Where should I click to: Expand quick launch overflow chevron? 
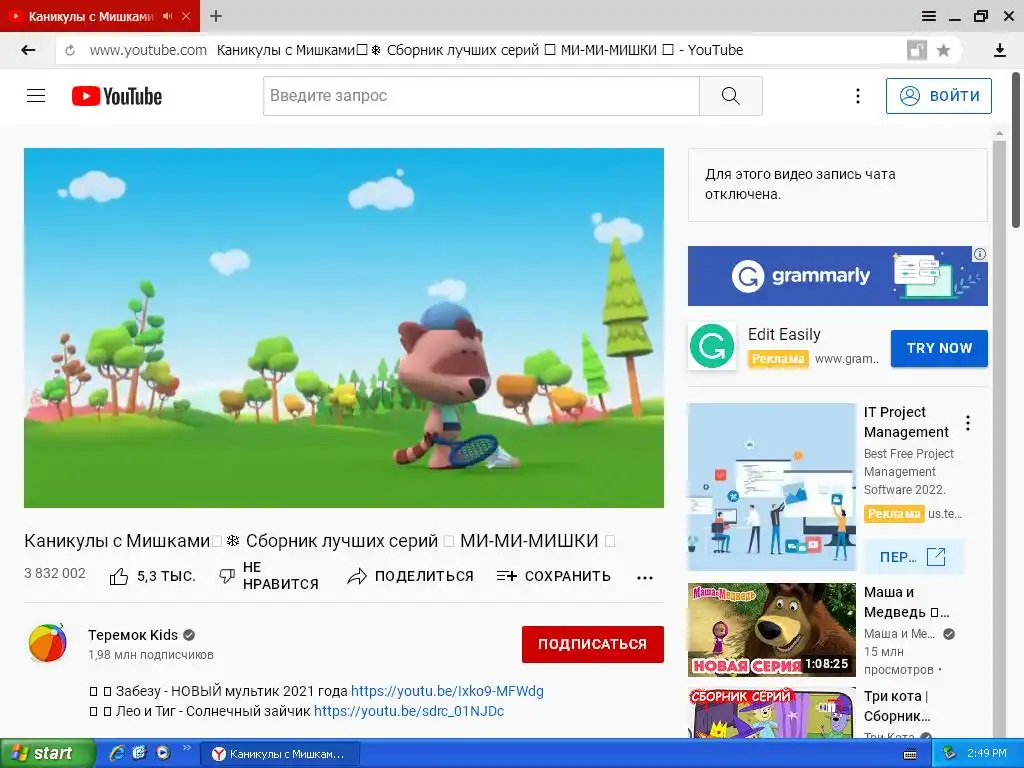point(186,748)
